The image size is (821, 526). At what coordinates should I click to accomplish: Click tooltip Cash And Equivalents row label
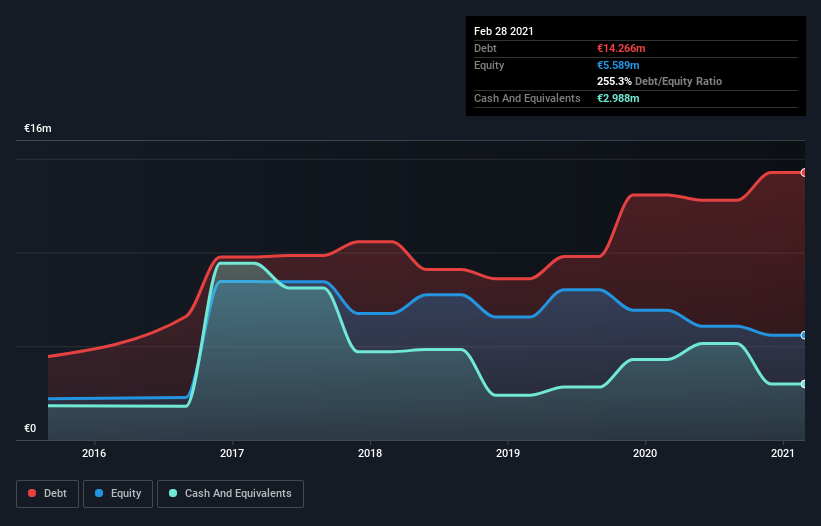pos(527,98)
